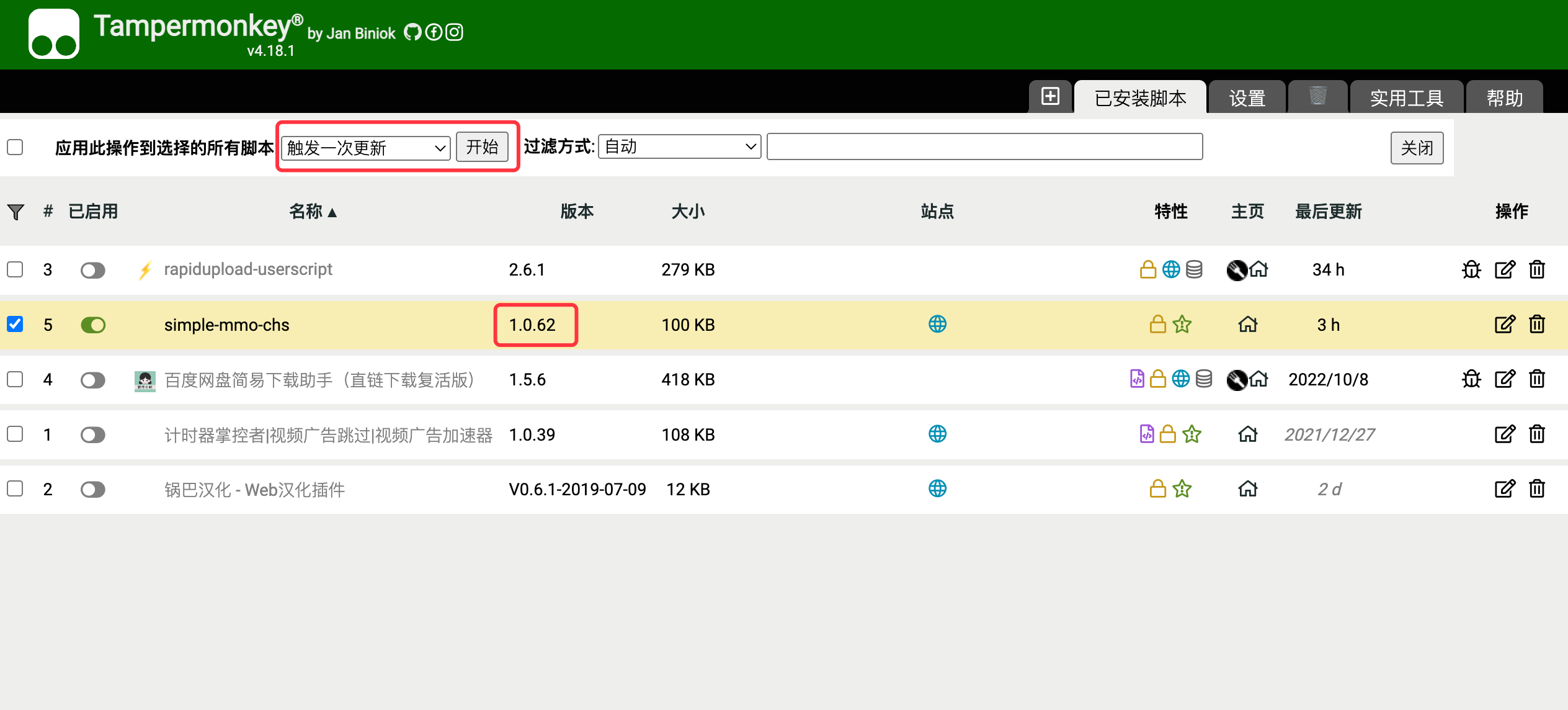Uncheck the simple-mmo-chs checkbox
The height and width of the screenshot is (710, 1568).
click(15, 324)
